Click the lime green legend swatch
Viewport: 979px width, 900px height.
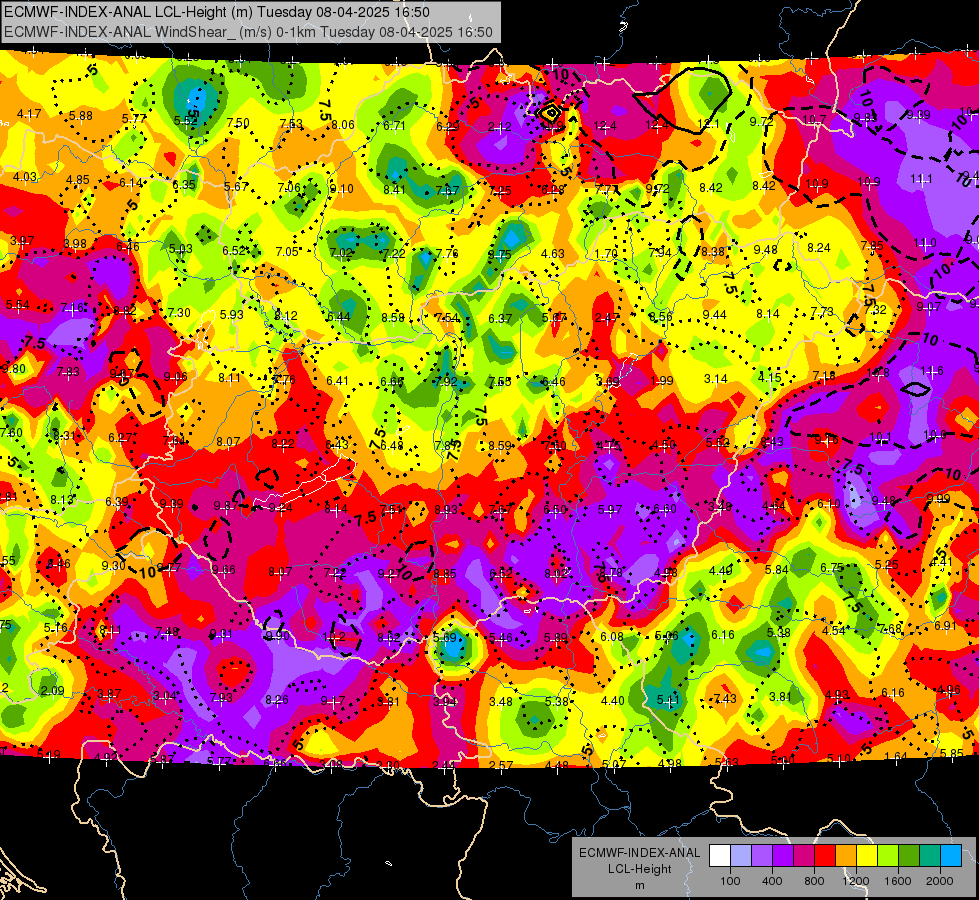tap(888, 856)
